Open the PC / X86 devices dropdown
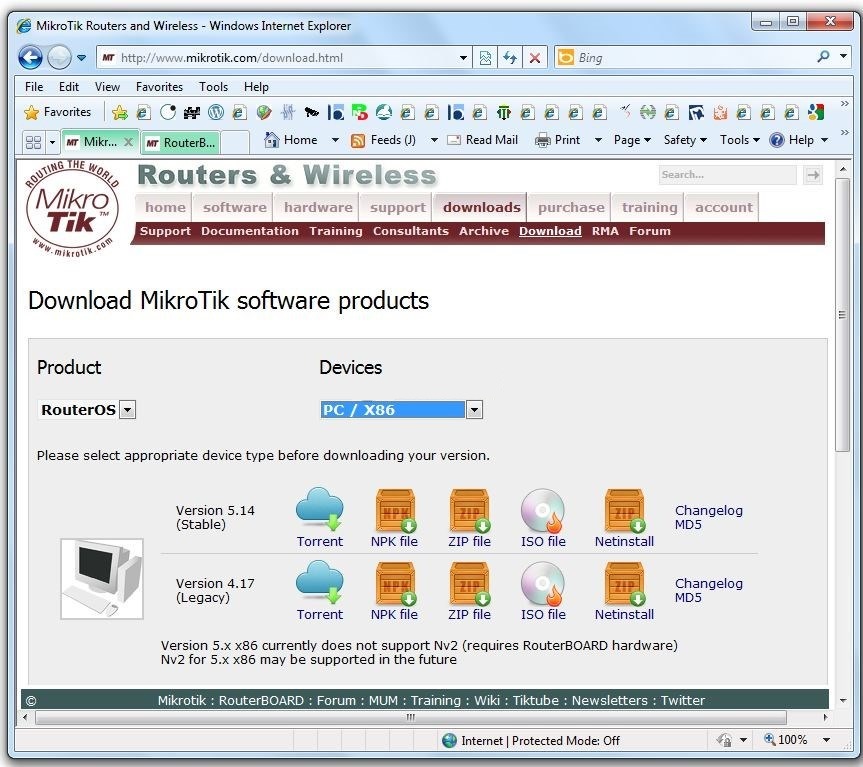 (x=474, y=410)
